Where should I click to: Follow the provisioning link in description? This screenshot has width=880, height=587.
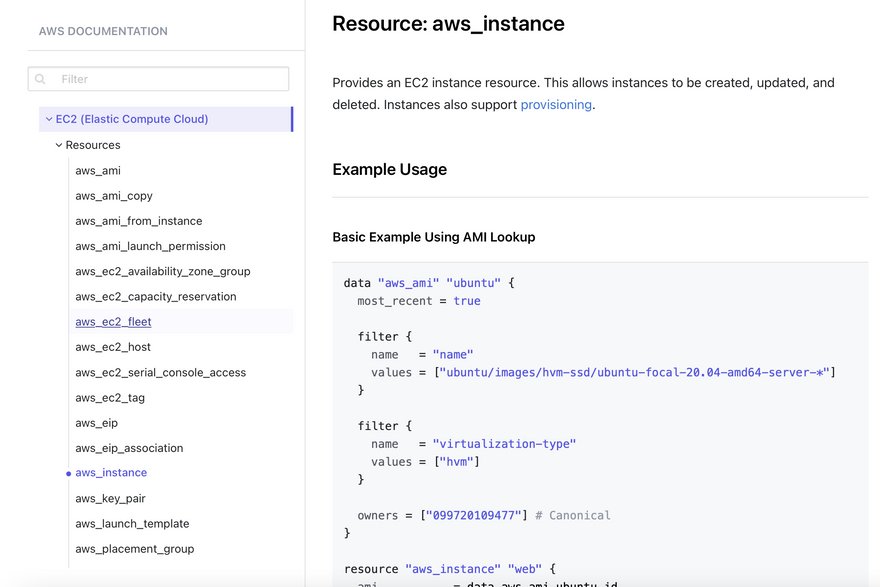click(x=556, y=105)
